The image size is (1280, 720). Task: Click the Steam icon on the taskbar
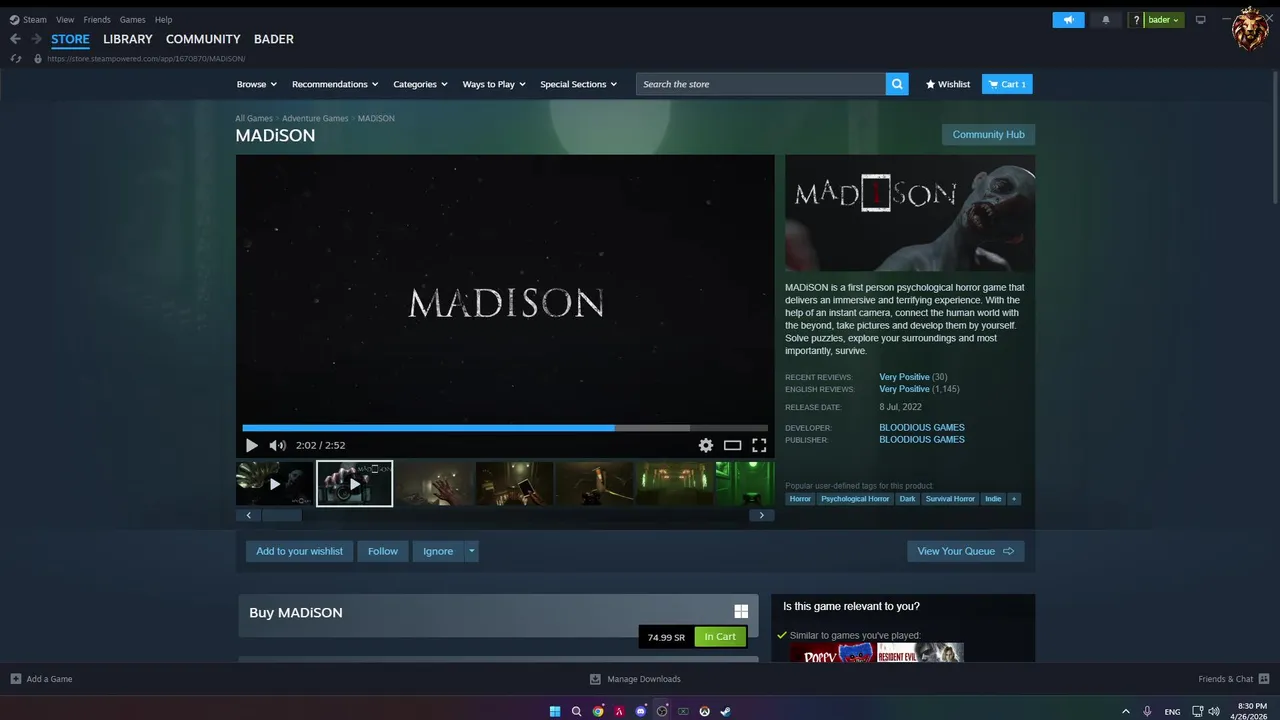[x=726, y=712]
